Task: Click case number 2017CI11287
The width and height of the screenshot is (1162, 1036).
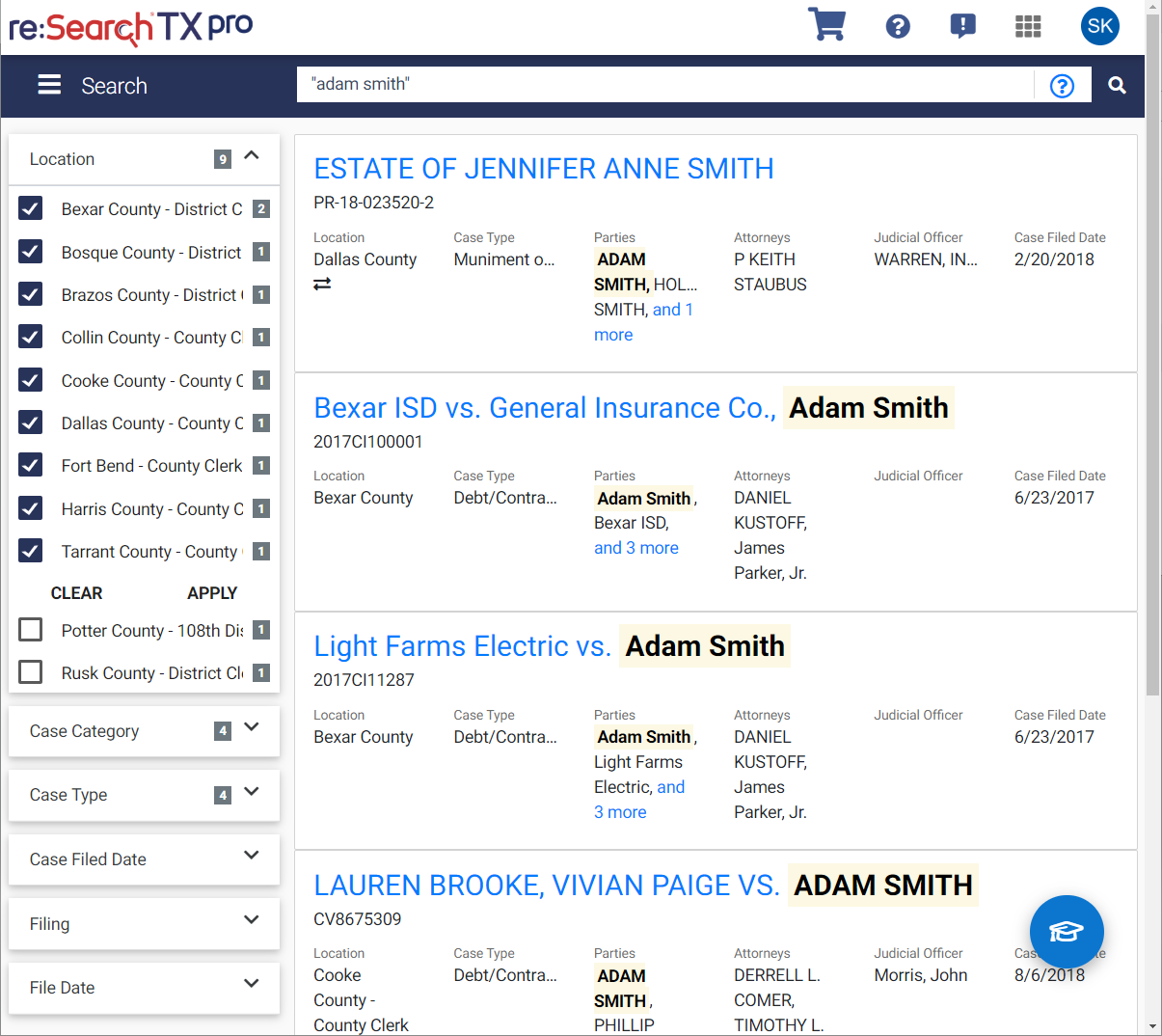Action: (x=364, y=680)
